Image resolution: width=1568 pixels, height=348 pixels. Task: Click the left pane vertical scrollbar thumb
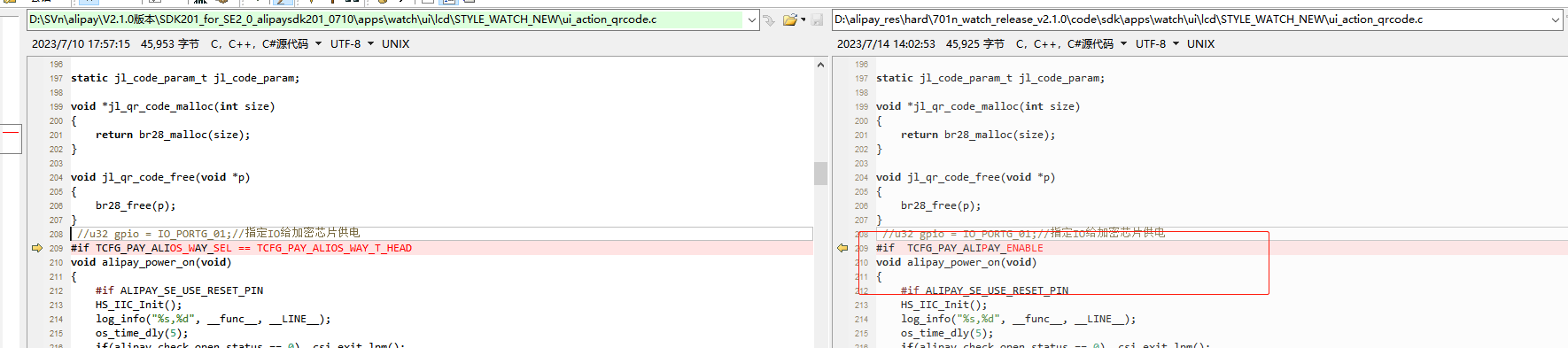point(820,173)
